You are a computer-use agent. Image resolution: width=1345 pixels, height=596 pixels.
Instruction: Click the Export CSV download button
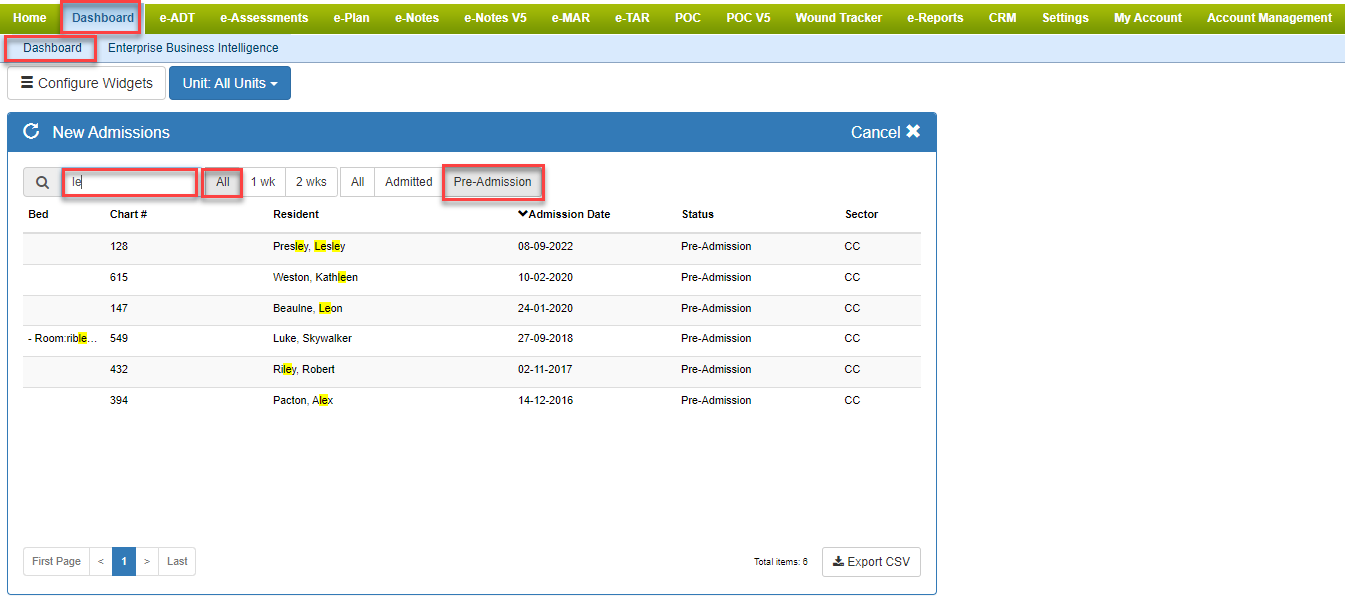coord(871,562)
